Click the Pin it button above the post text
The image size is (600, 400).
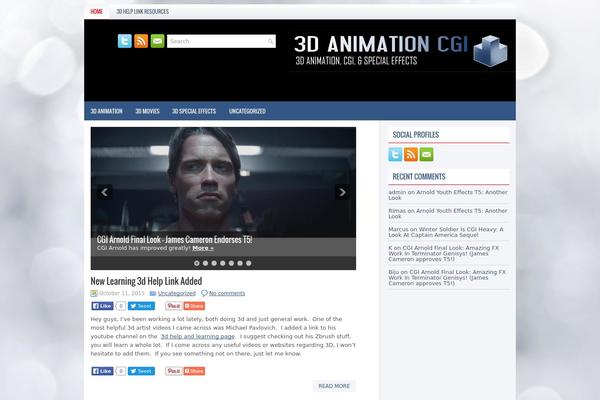[174, 306]
